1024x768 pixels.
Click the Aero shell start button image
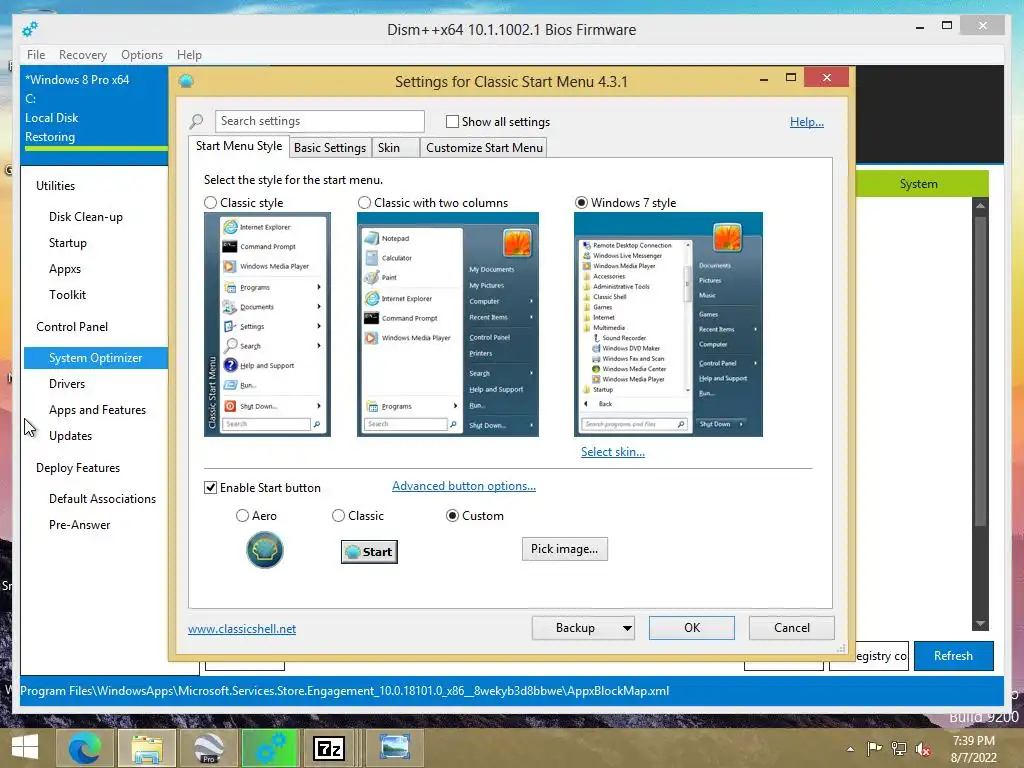tap(264, 550)
